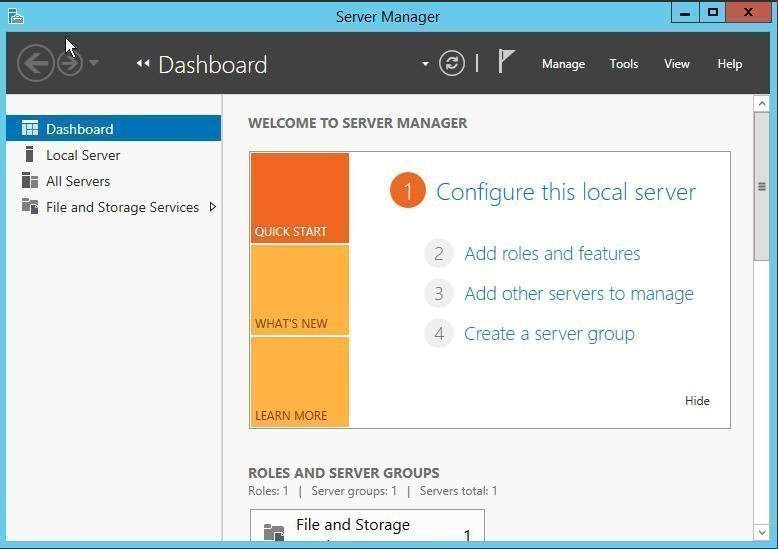Open the navigation history dropdown arrow
Viewport: 778px width, 549px height.
click(x=94, y=64)
